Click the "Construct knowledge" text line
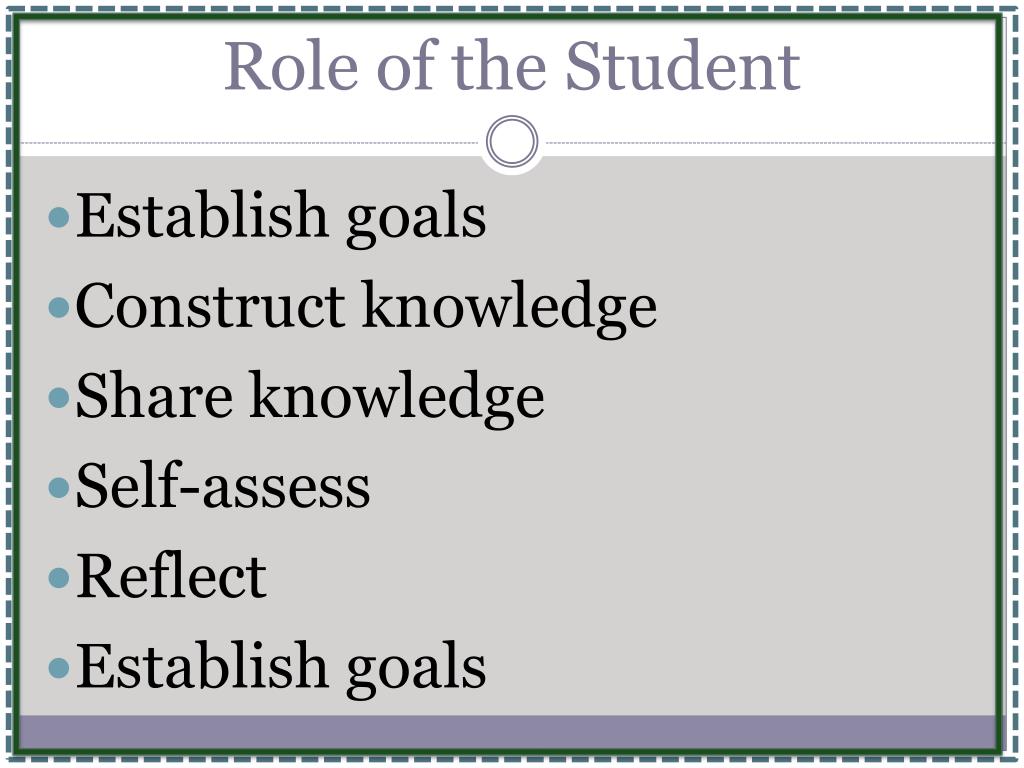Image resolution: width=1024 pixels, height=768 pixels. point(366,308)
